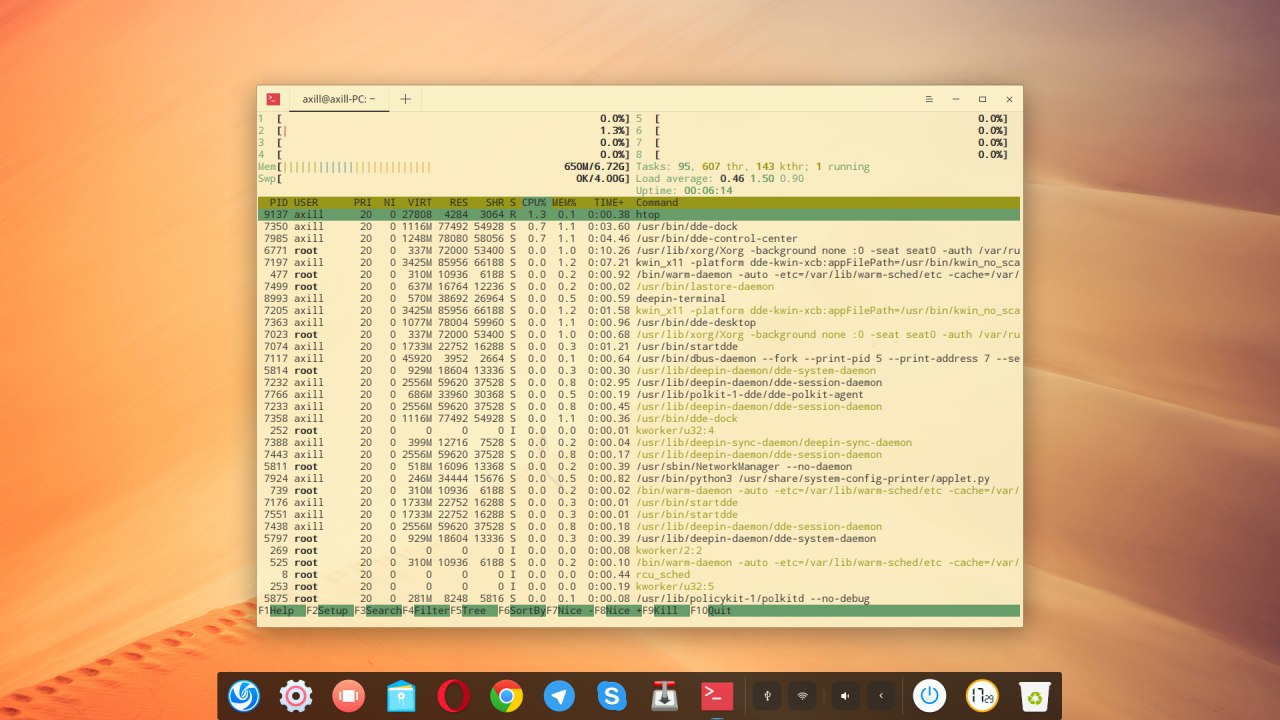The width and height of the screenshot is (1280, 720).
Task: Sort by the Command column header
Action: pos(657,203)
